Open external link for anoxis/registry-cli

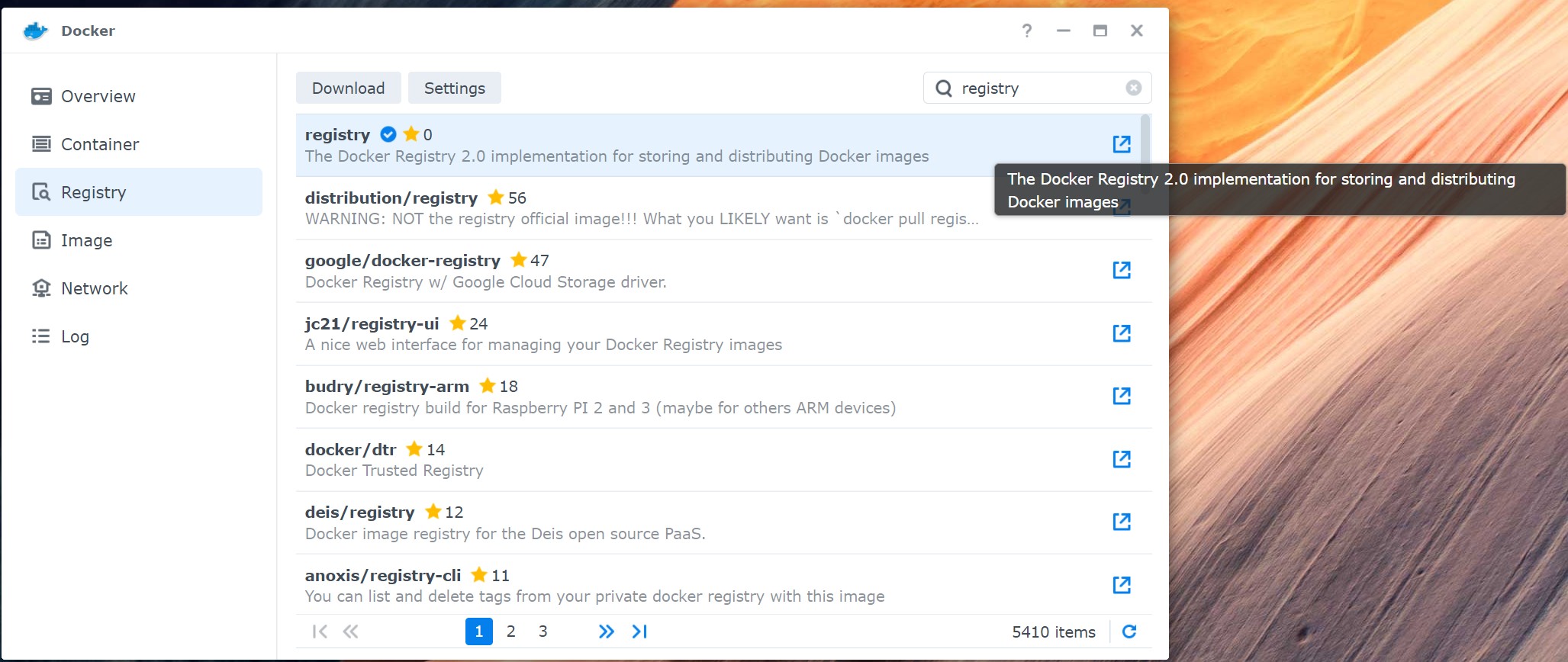pos(1122,585)
